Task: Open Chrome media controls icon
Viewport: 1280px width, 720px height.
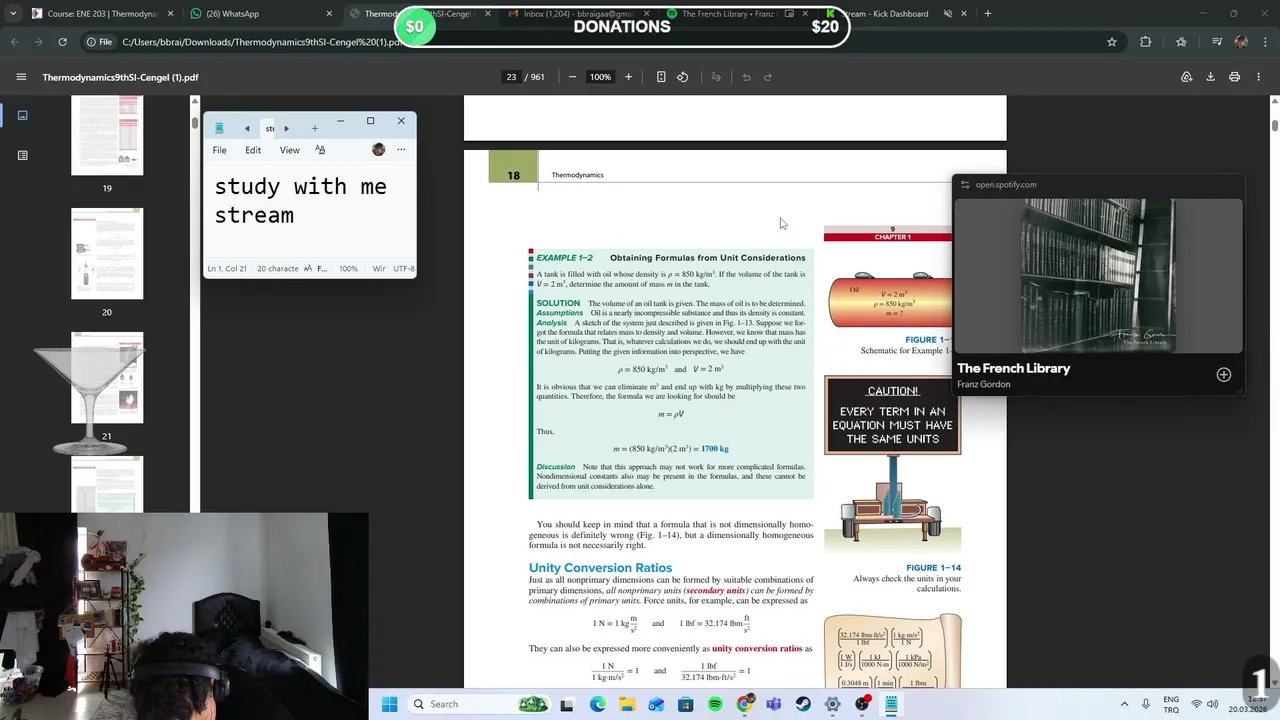Action: [x=1217, y=42]
